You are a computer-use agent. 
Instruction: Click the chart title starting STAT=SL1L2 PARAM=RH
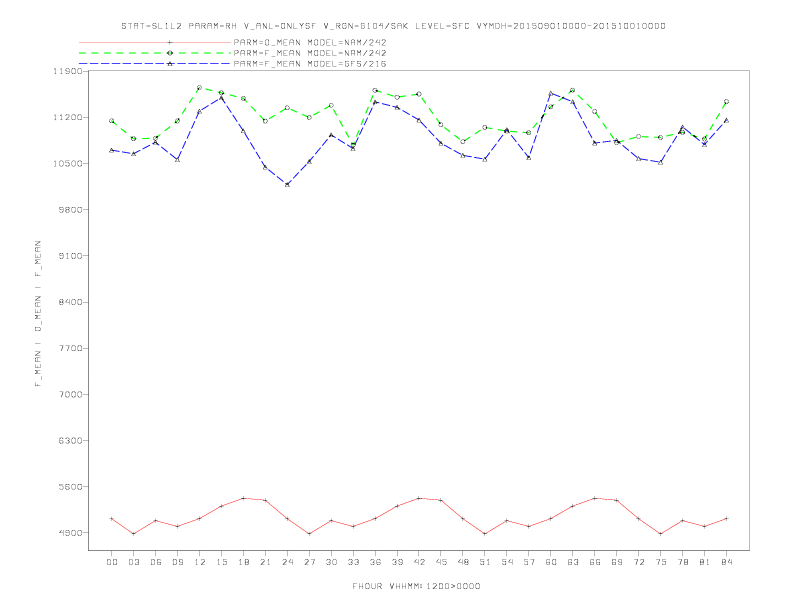393,26
